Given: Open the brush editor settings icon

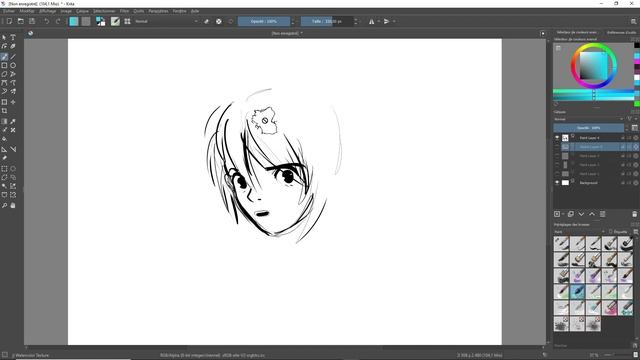Looking at the screenshot, I should tap(116, 21).
